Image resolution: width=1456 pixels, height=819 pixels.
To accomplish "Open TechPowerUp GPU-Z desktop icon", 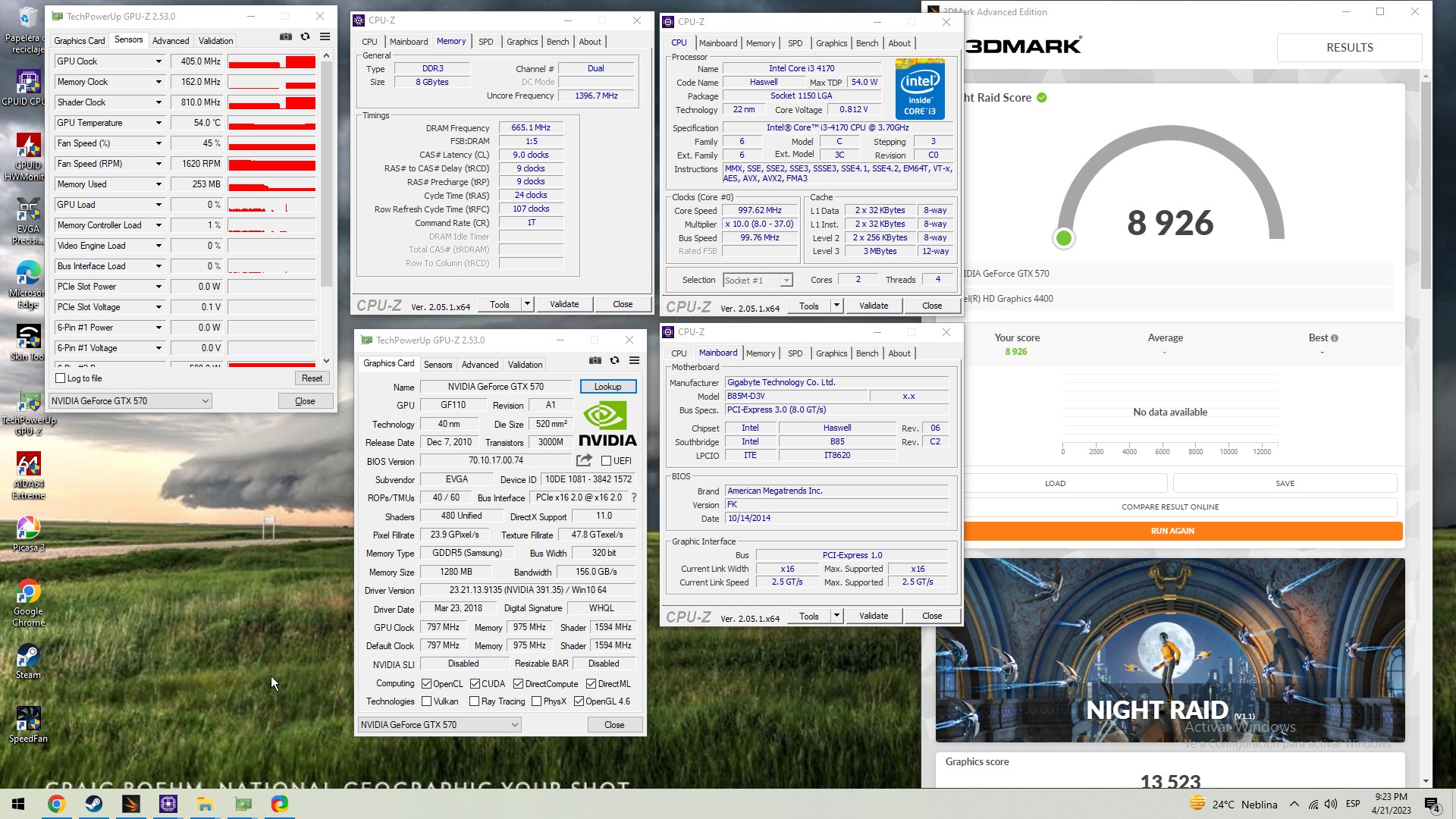I will (x=29, y=413).
